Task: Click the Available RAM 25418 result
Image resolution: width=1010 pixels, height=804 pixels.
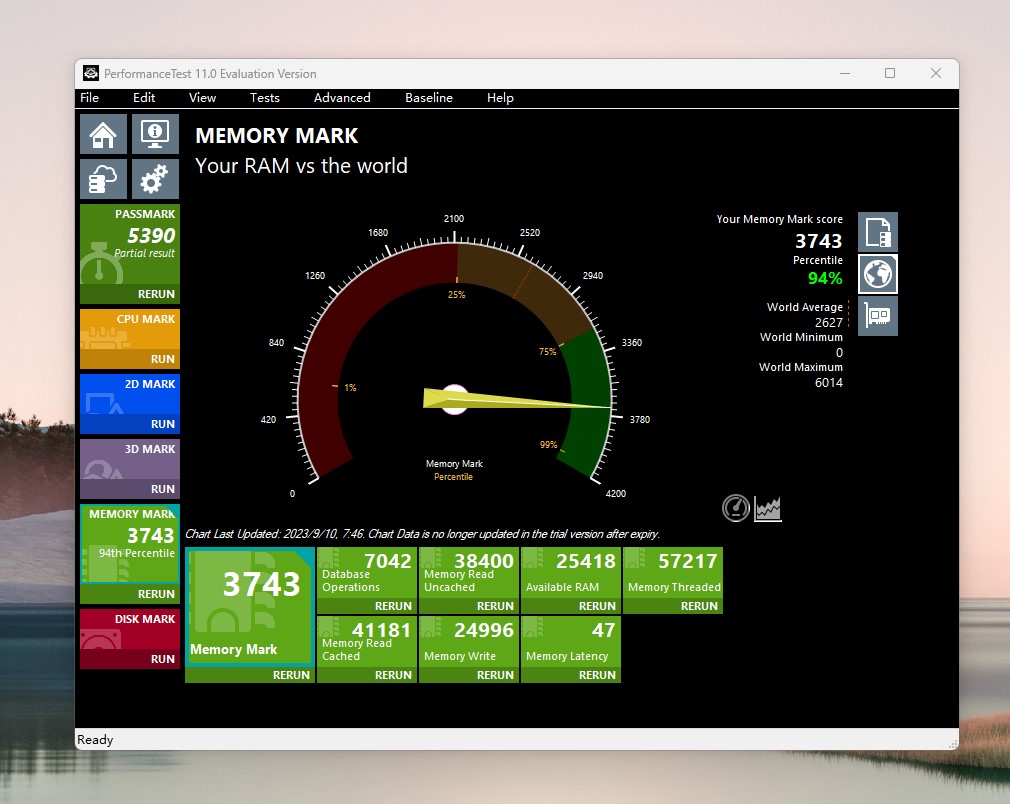Action: tap(571, 573)
